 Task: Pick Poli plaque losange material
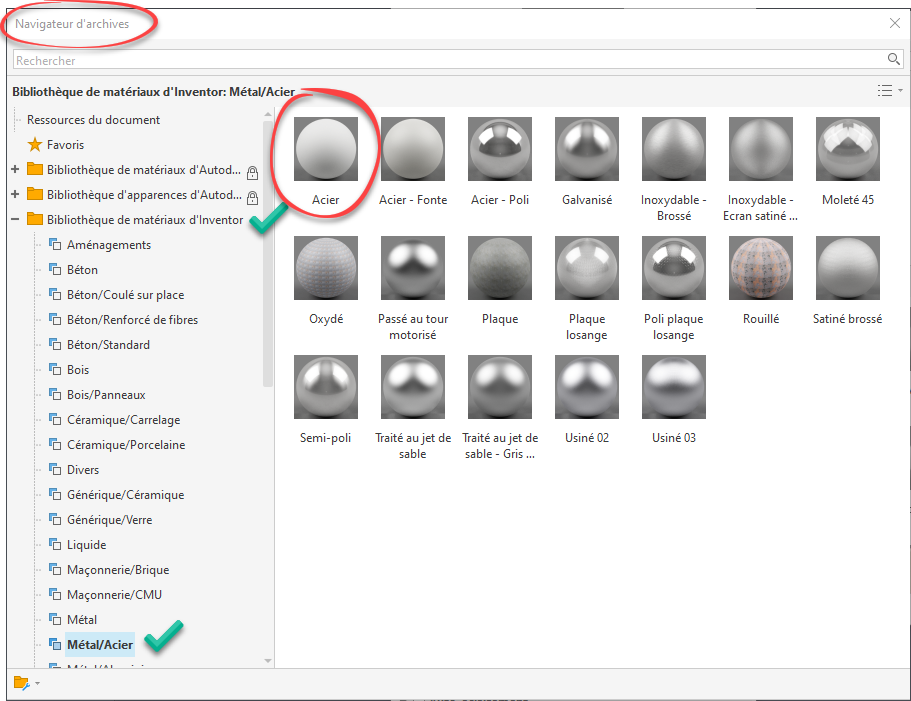[x=674, y=268]
